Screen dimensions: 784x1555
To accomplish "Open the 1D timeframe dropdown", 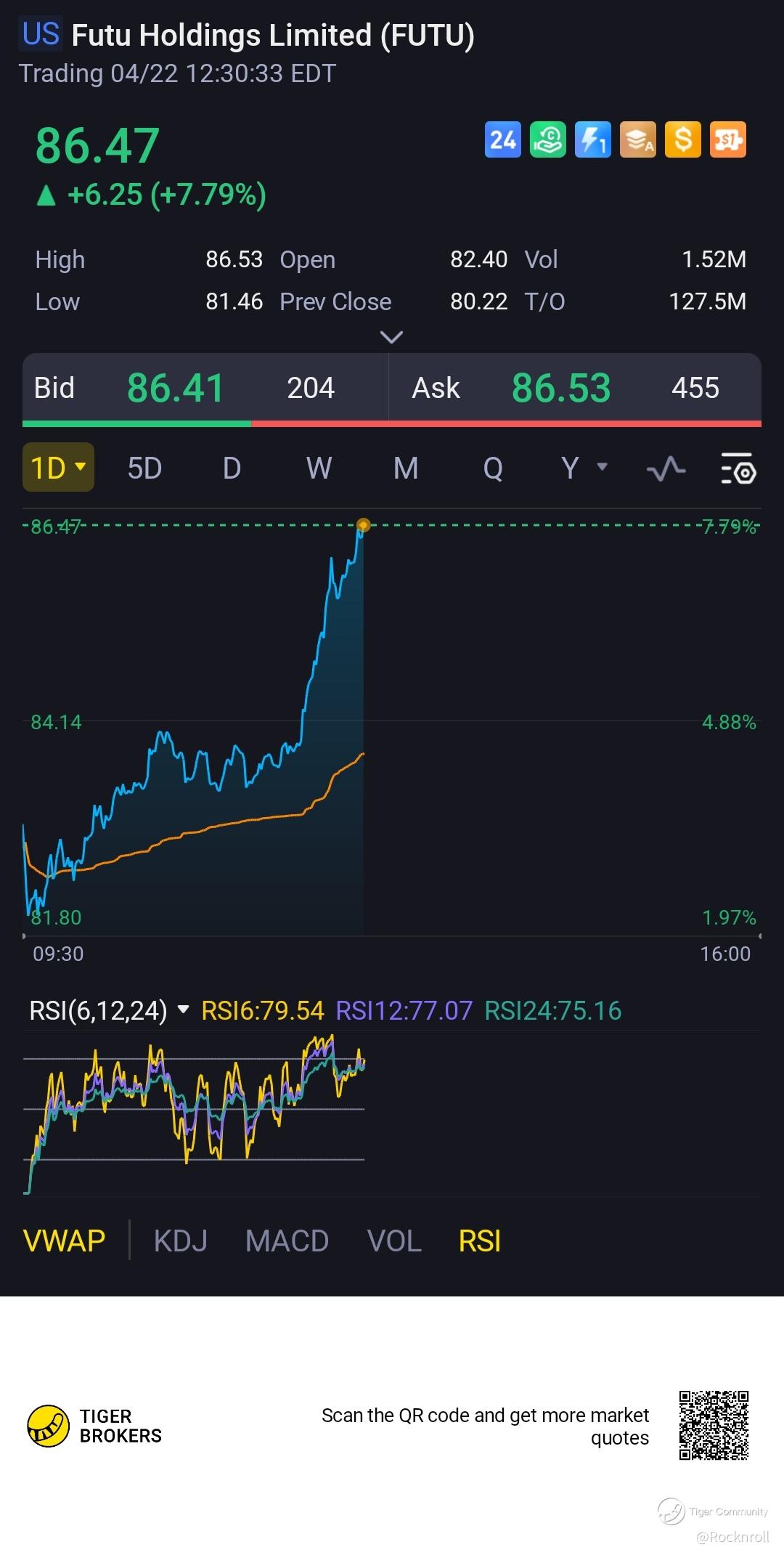I will pyautogui.click(x=58, y=468).
